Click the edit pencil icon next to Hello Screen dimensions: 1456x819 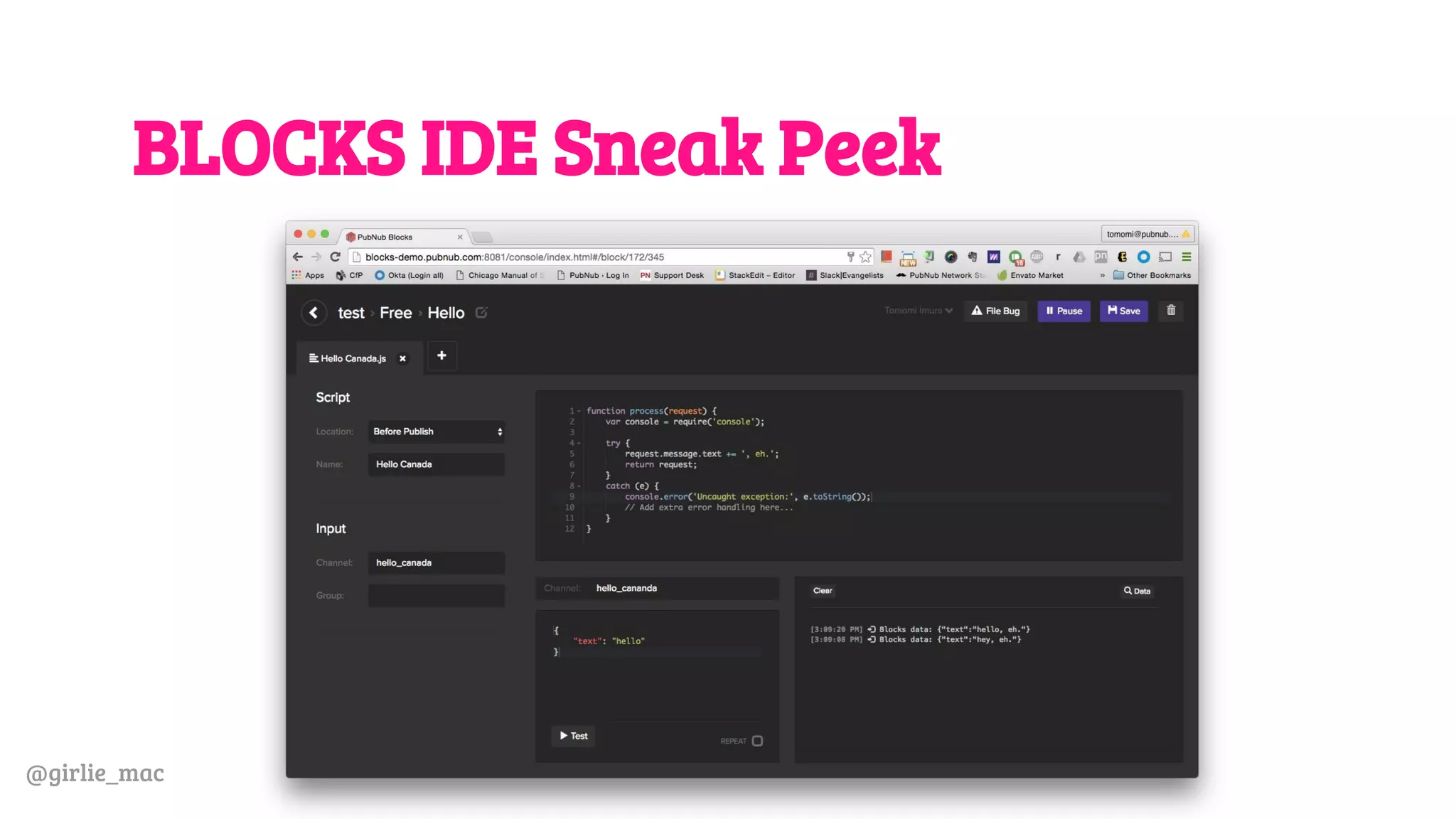coord(481,313)
